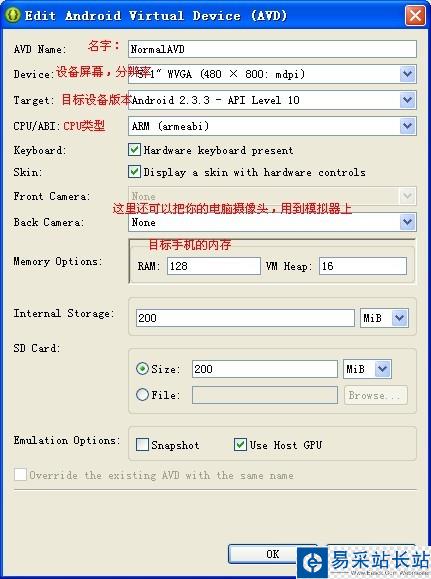
Task: Close the Edit Android Virtual Device dialog
Action: tap(415, 16)
